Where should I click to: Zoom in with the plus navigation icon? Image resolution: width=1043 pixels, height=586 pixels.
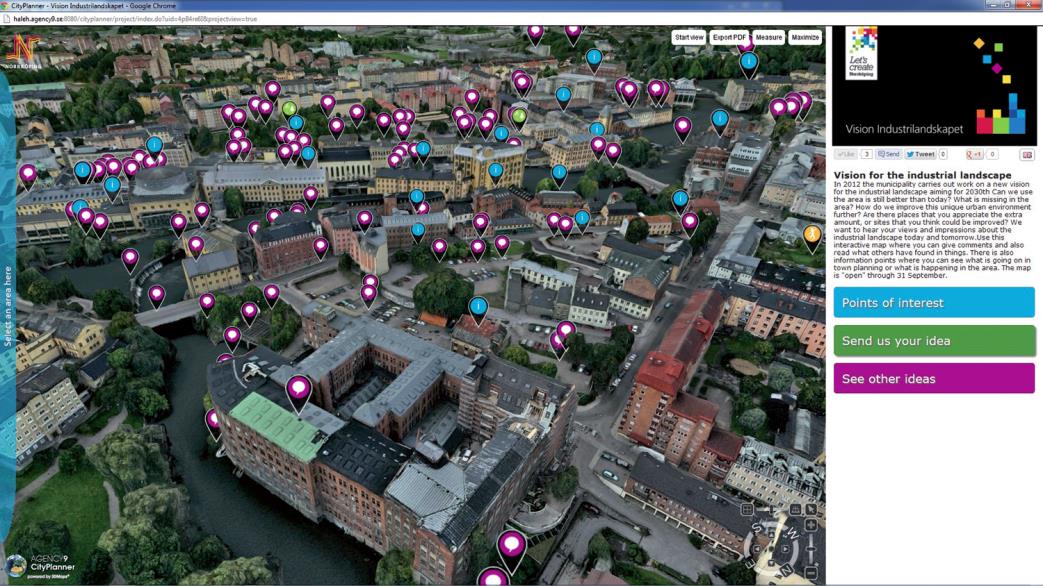(x=811, y=525)
